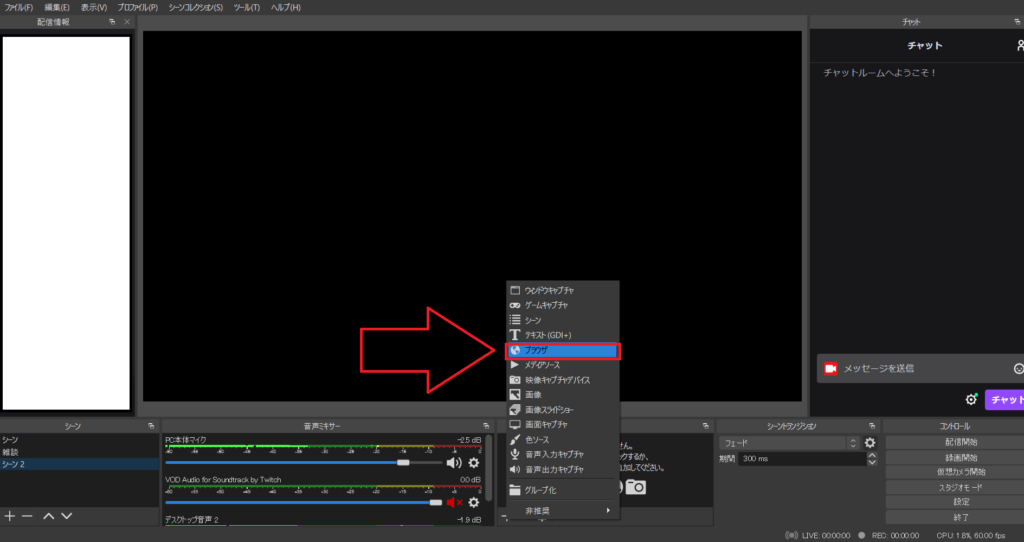
Task: Choose 画面キャプチャ from the source menu
Action: point(563,424)
